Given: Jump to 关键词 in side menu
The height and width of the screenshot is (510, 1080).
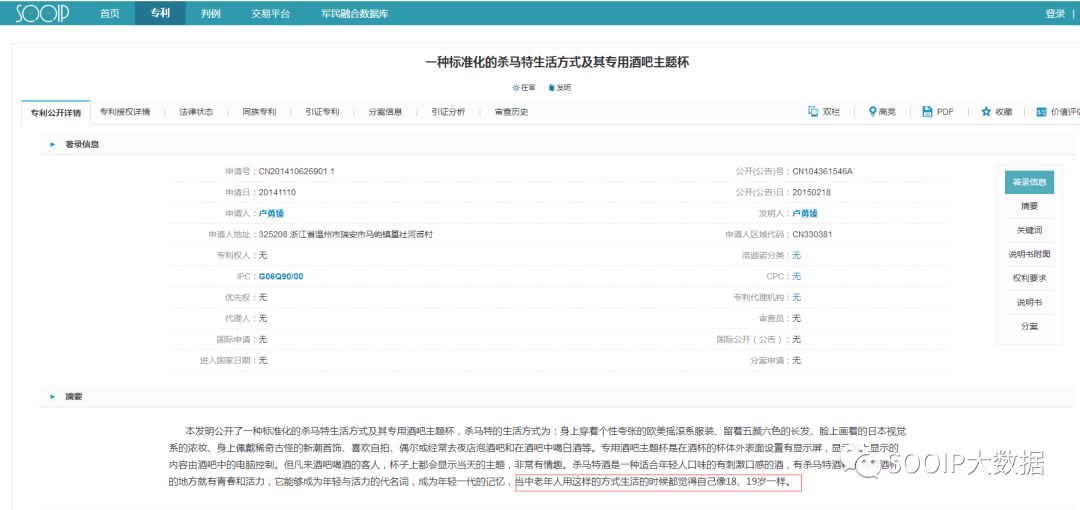Looking at the screenshot, I should pos(1029,230).
